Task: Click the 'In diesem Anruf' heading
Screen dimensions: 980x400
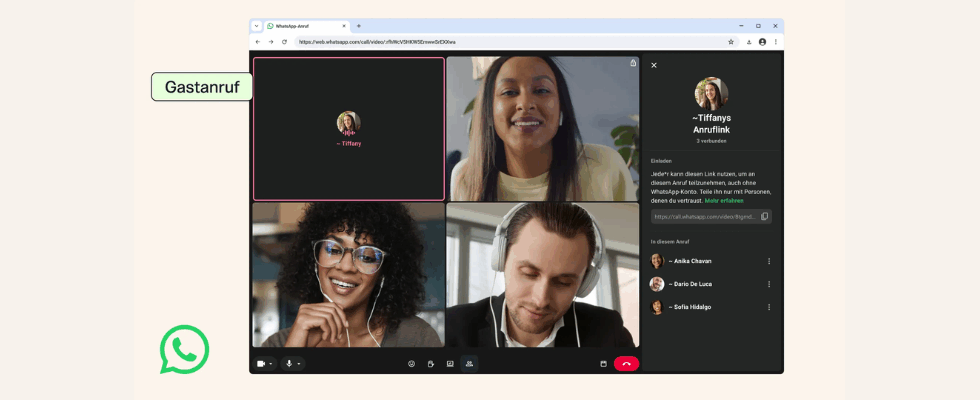Action: pyautogui.click(x=669, y=241)
